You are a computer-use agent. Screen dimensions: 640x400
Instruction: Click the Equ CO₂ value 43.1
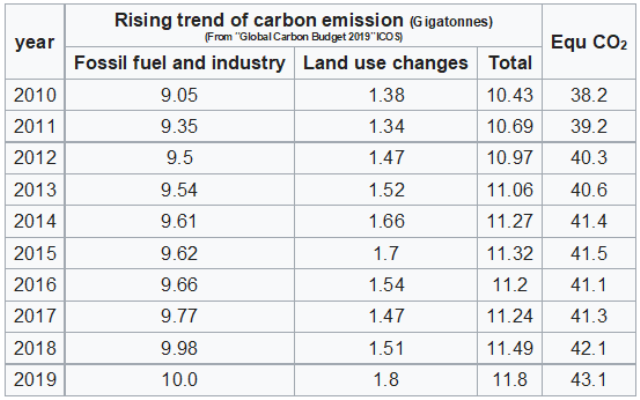coord(589,380)
